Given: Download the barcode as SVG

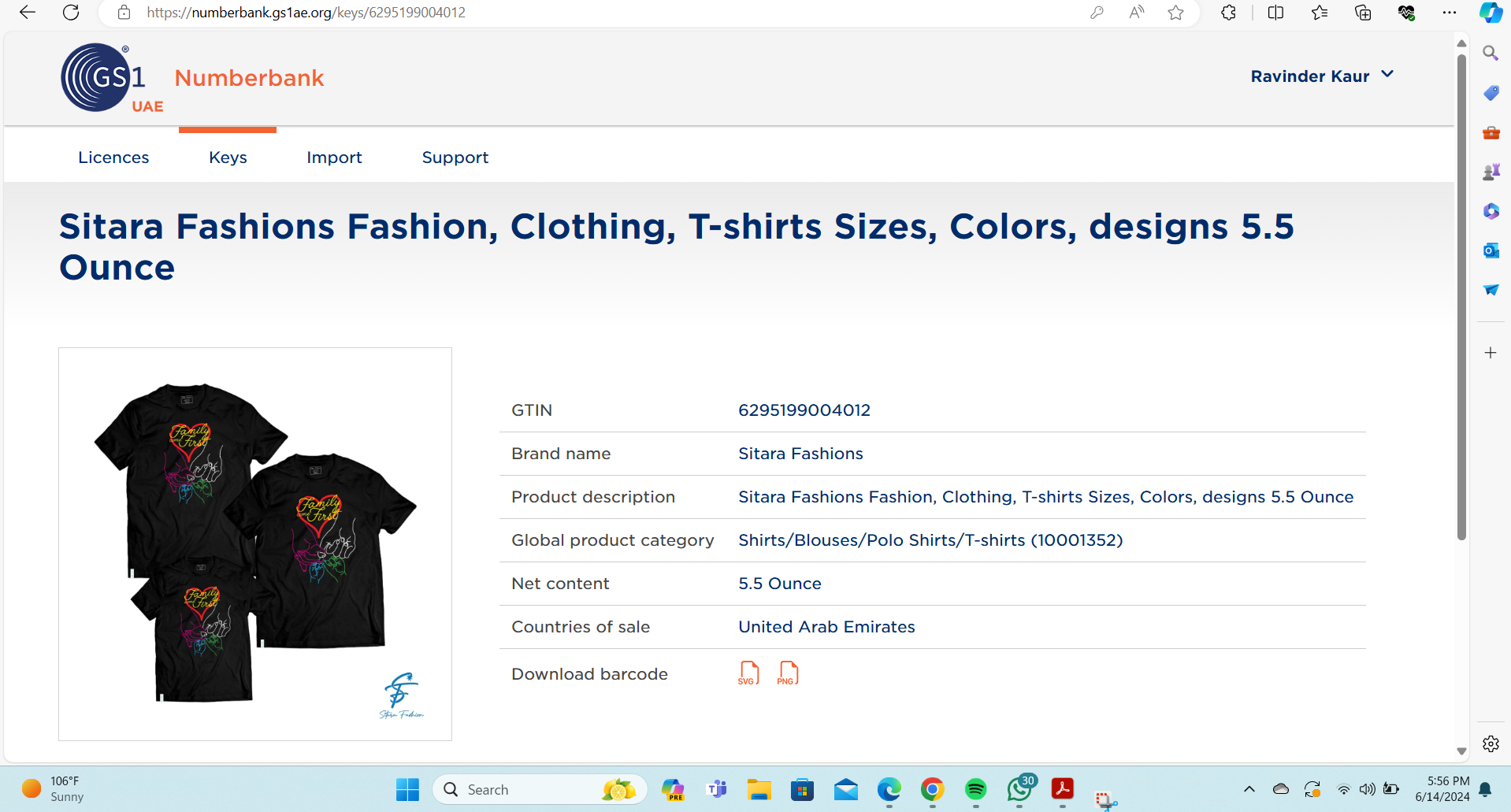Looking at the screenshot, I should click(x=748, y=673).
